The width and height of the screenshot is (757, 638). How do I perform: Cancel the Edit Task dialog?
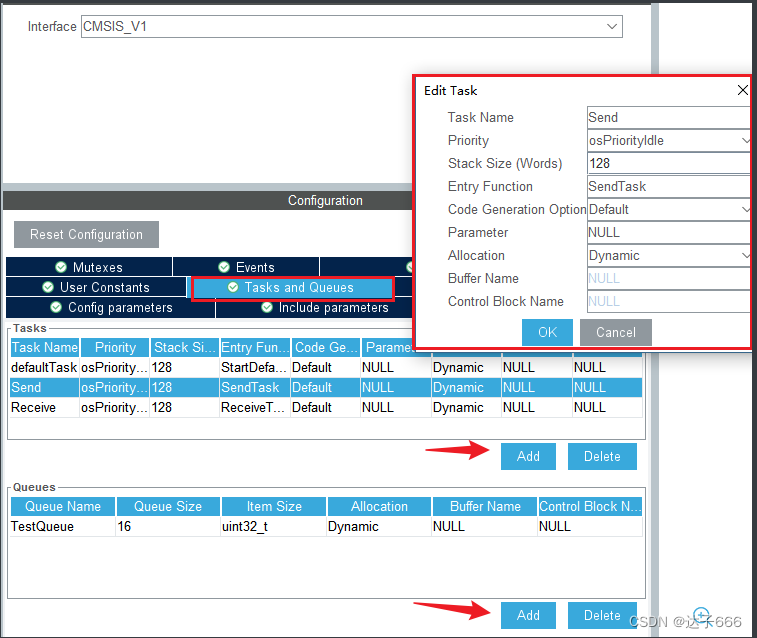tap(616, 332)
